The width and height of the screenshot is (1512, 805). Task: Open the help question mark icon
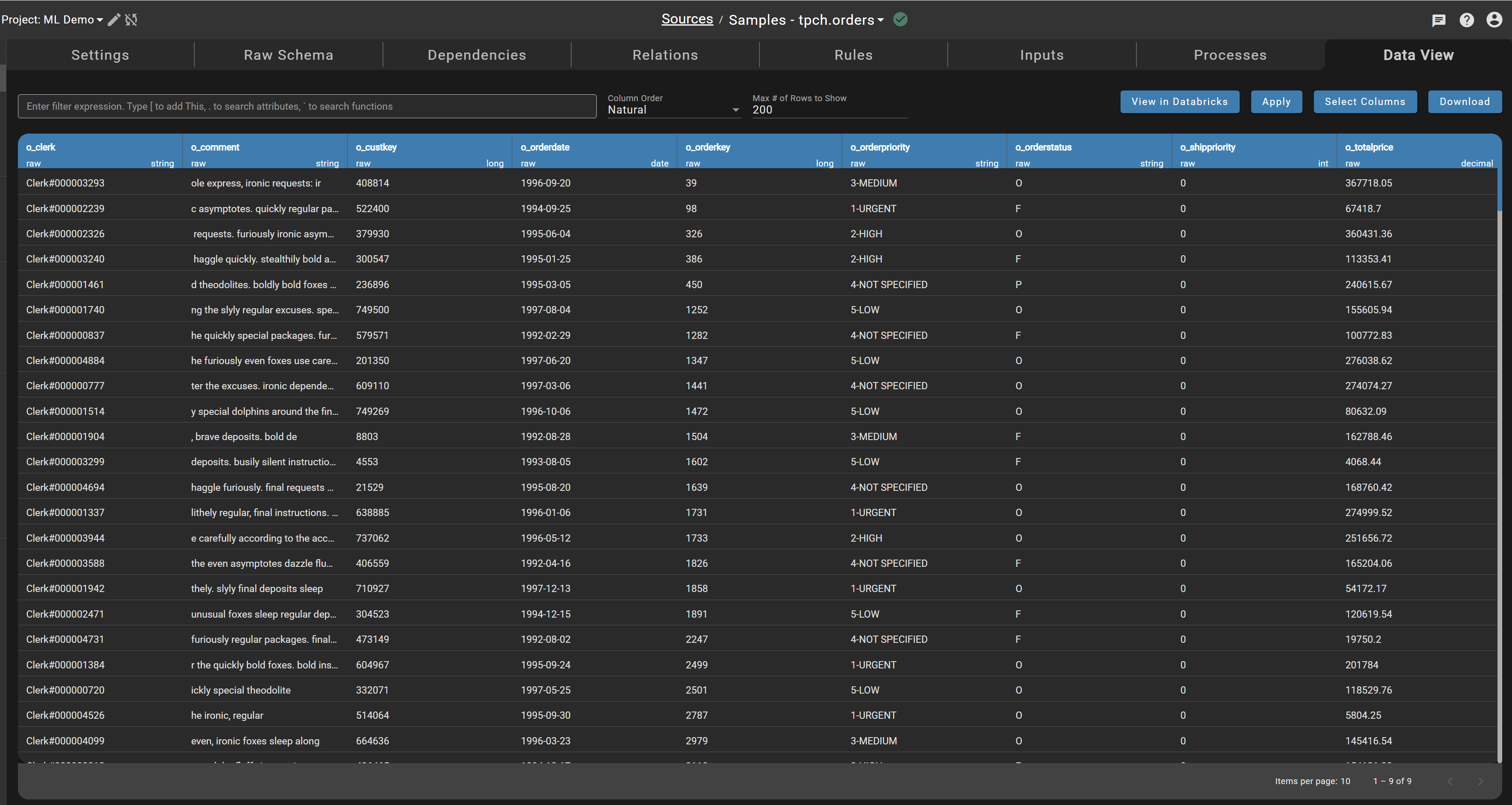tap(1467, 20)
